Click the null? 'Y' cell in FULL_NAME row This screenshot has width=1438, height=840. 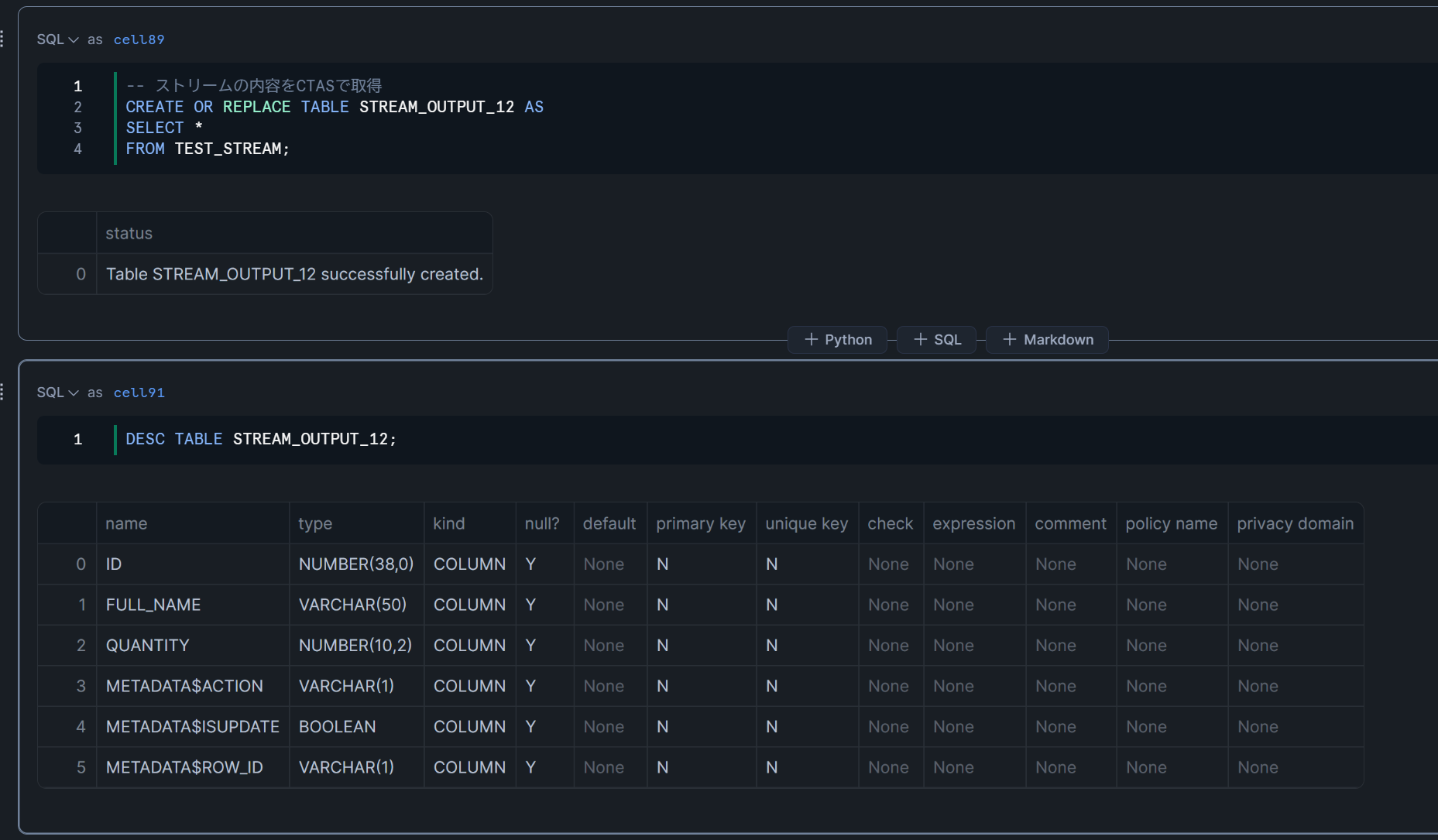point(545,605)
